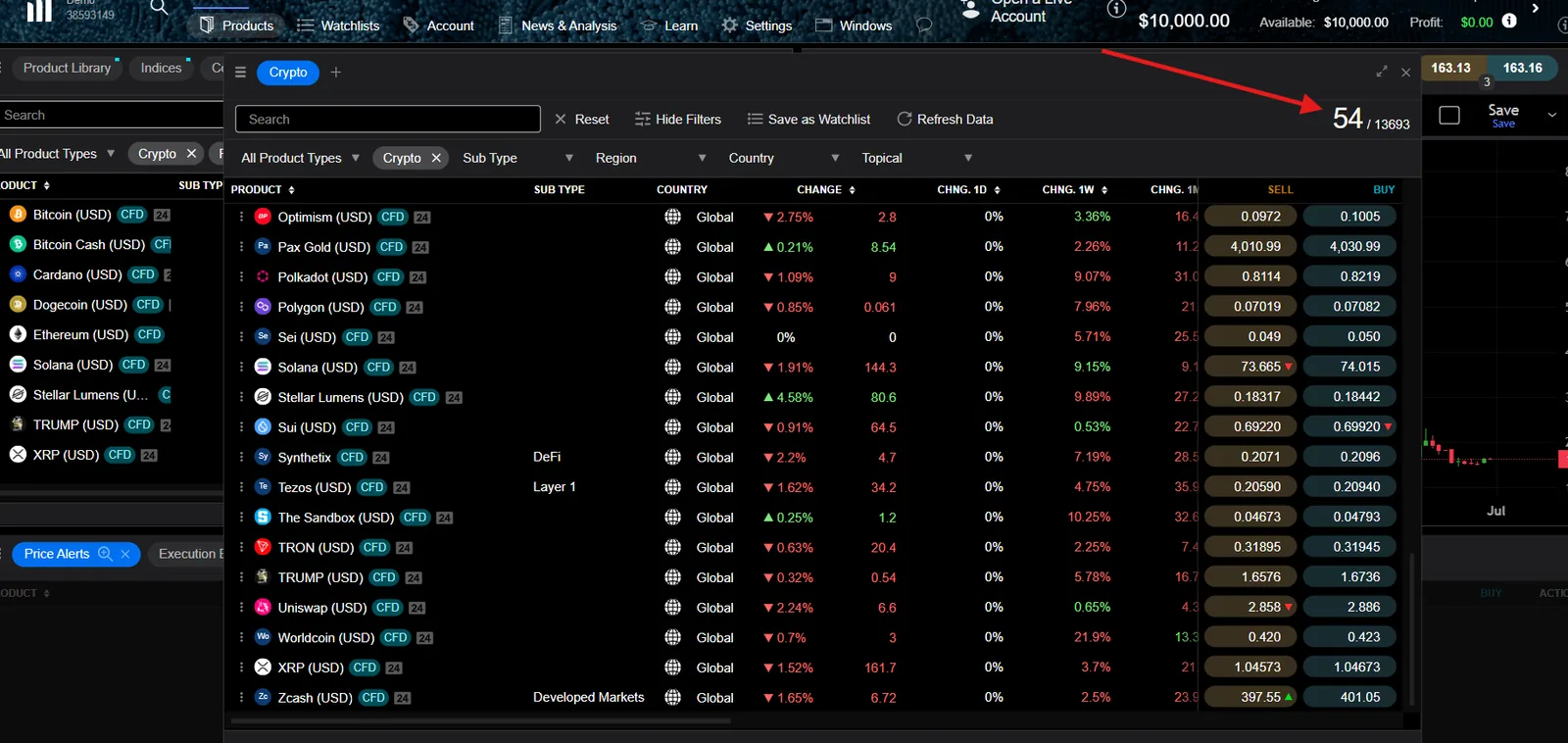Sort by PRODUCT column header
1568x743 pixels.
pos(263,189)
